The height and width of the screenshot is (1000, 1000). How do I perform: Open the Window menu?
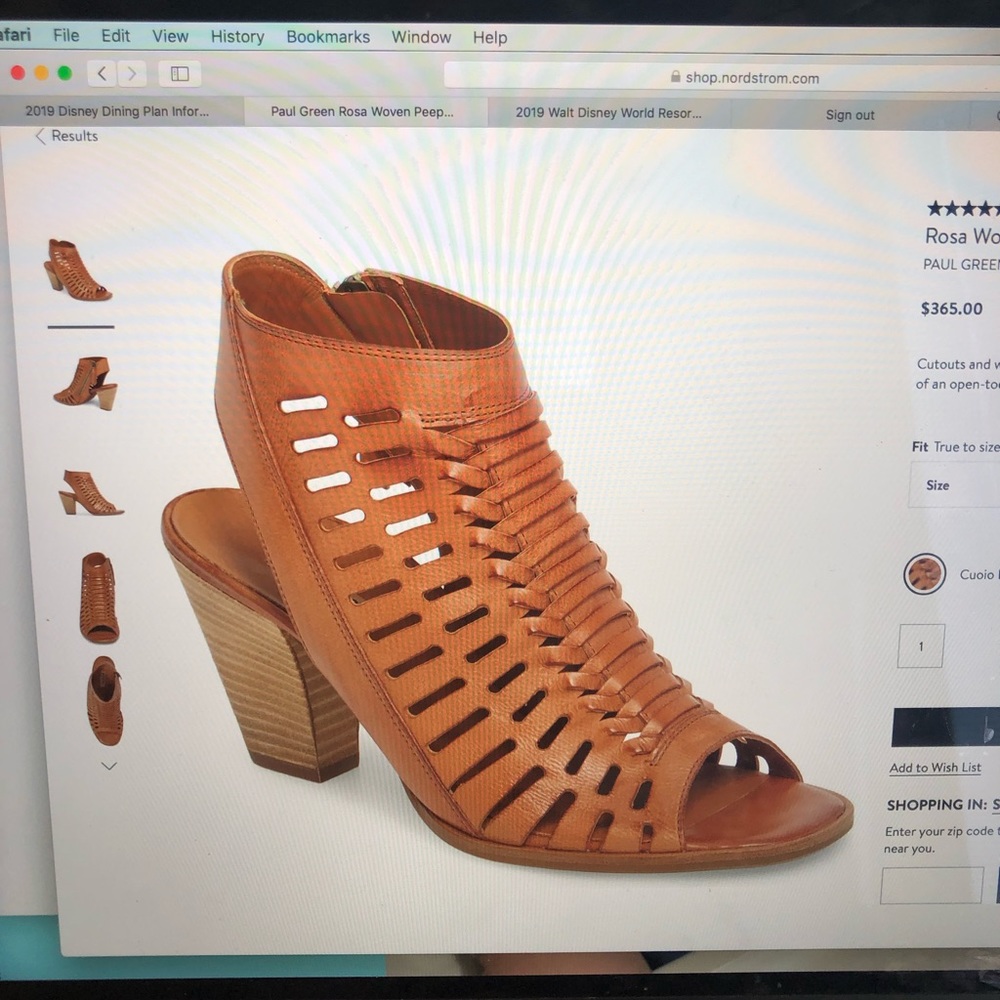tap(421, 38)
